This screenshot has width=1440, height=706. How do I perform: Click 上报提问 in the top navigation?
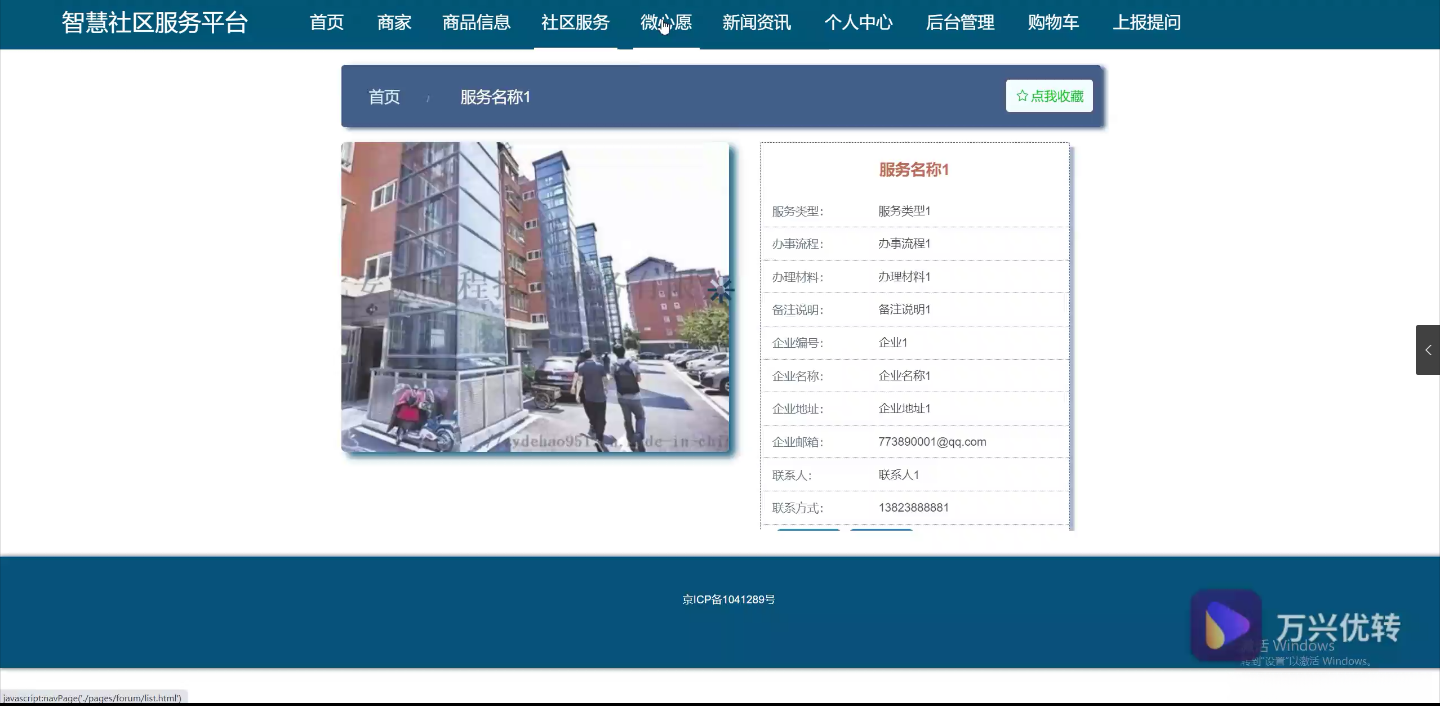[x=1146, y=22]
